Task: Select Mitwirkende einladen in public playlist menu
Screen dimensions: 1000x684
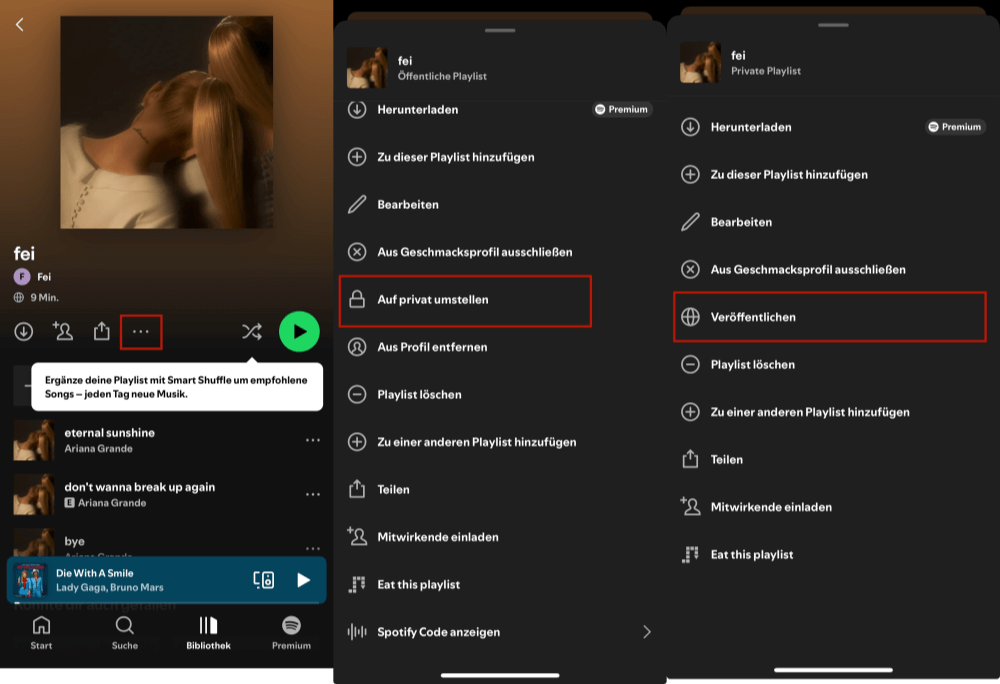Action: pos(499,537)
